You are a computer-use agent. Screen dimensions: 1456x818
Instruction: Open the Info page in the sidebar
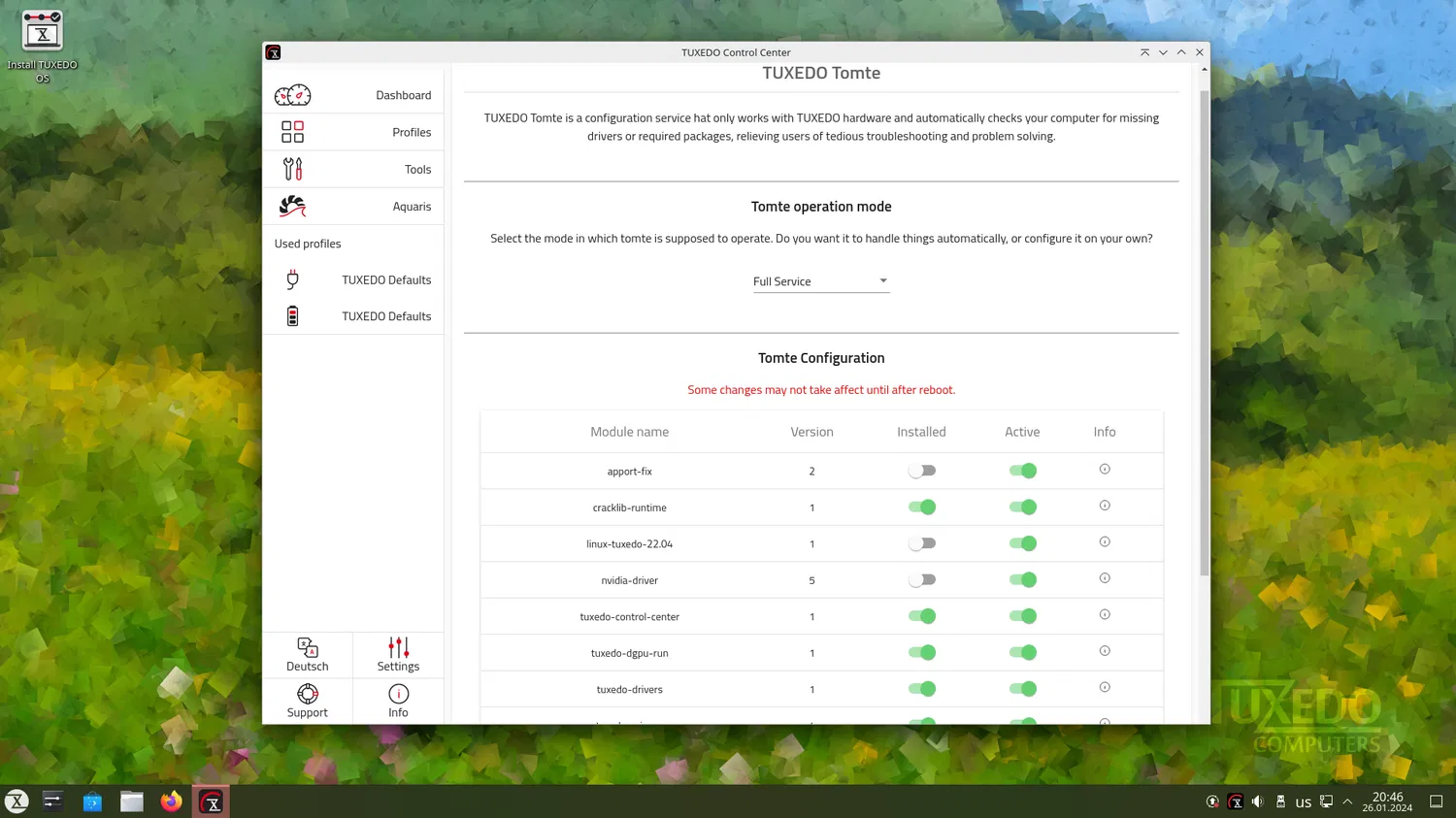[398, 701]
